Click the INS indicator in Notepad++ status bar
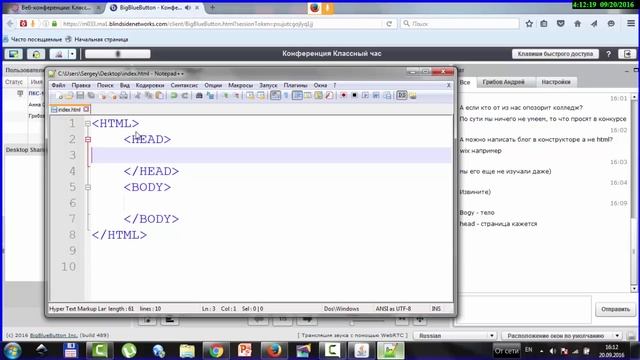The image size is (640, 360). (x=436, y=309)
